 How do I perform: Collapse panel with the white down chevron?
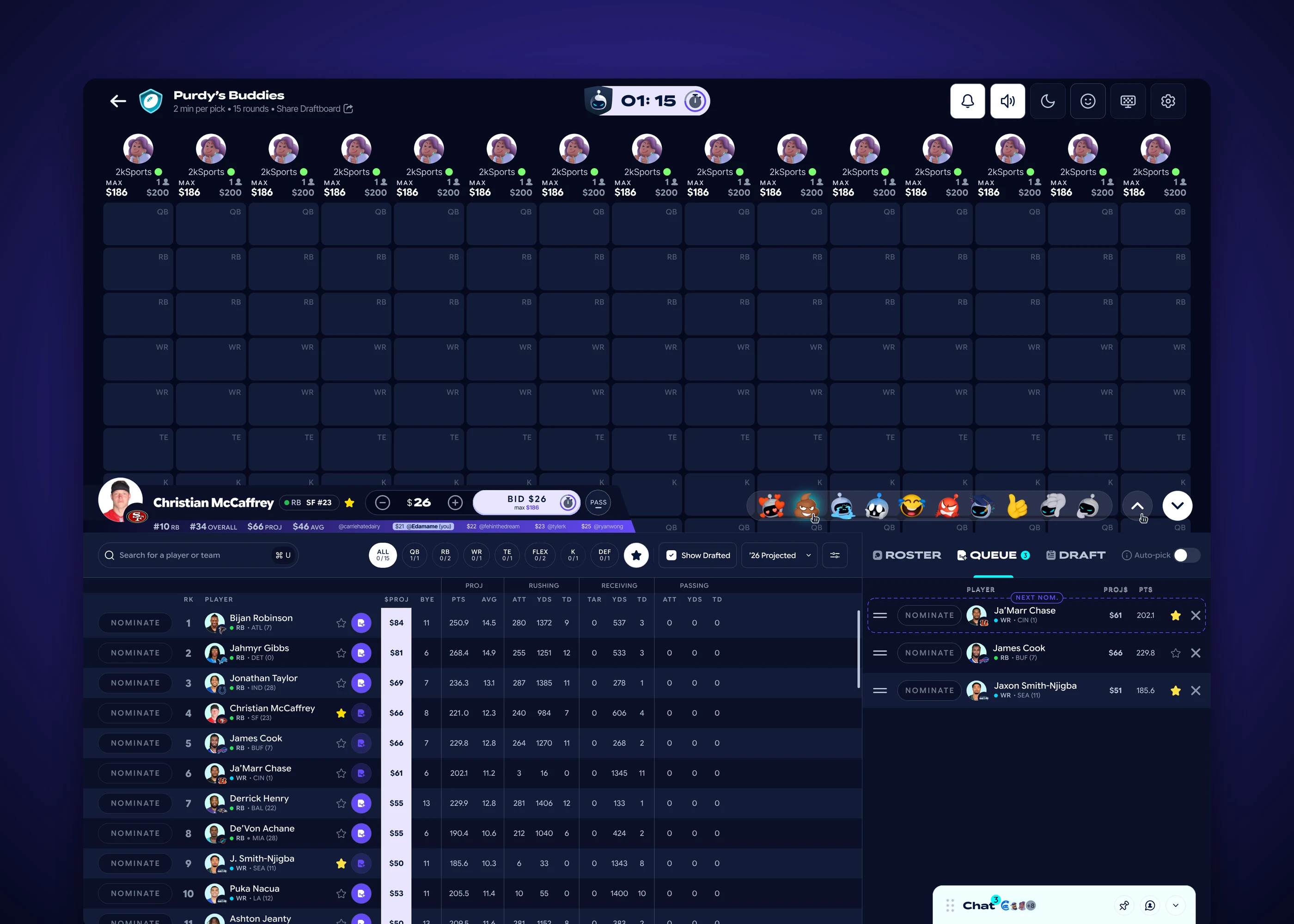click(x=1178, y=506)
